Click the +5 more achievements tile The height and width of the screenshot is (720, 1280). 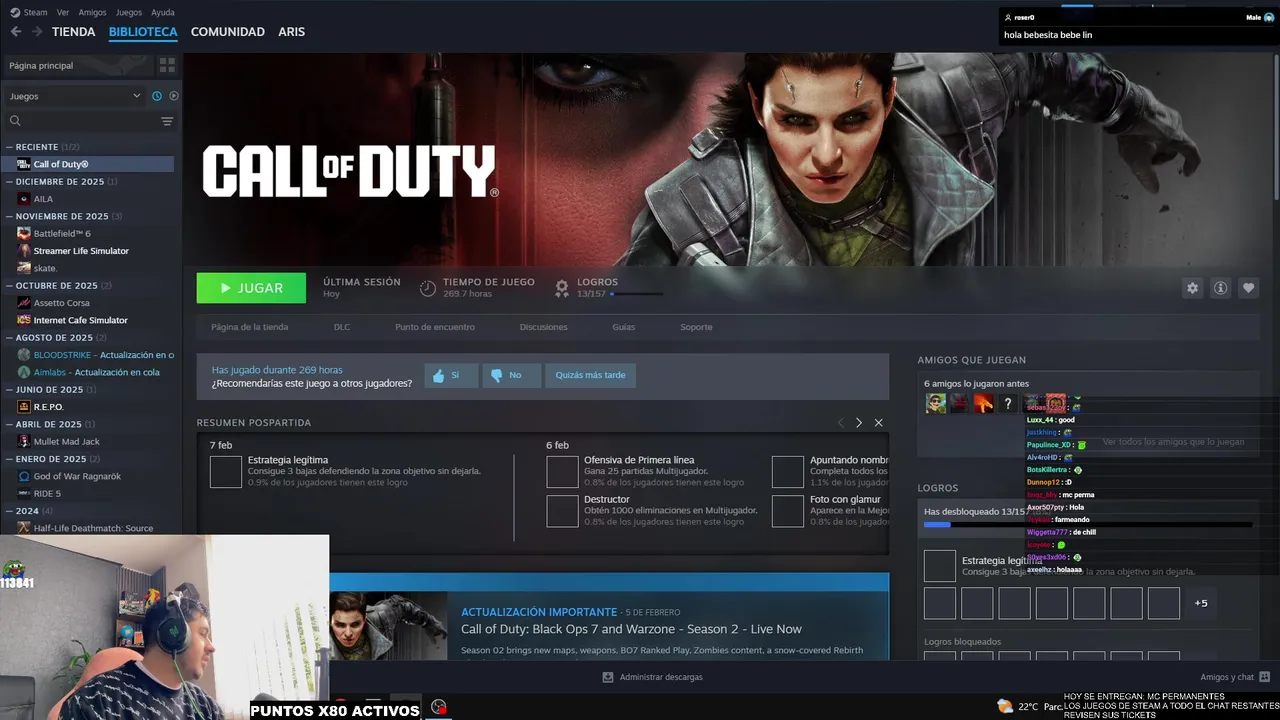click(1201, 603)
